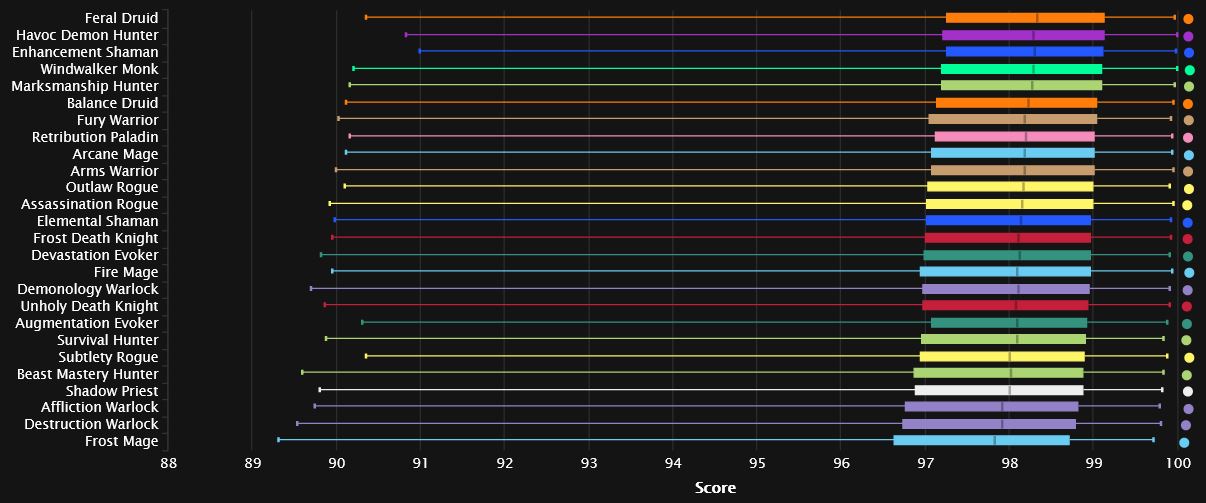Screen dimensions: 1206x503
Task: Select the tan Fury Warrior box bar
Action: 1013,119
